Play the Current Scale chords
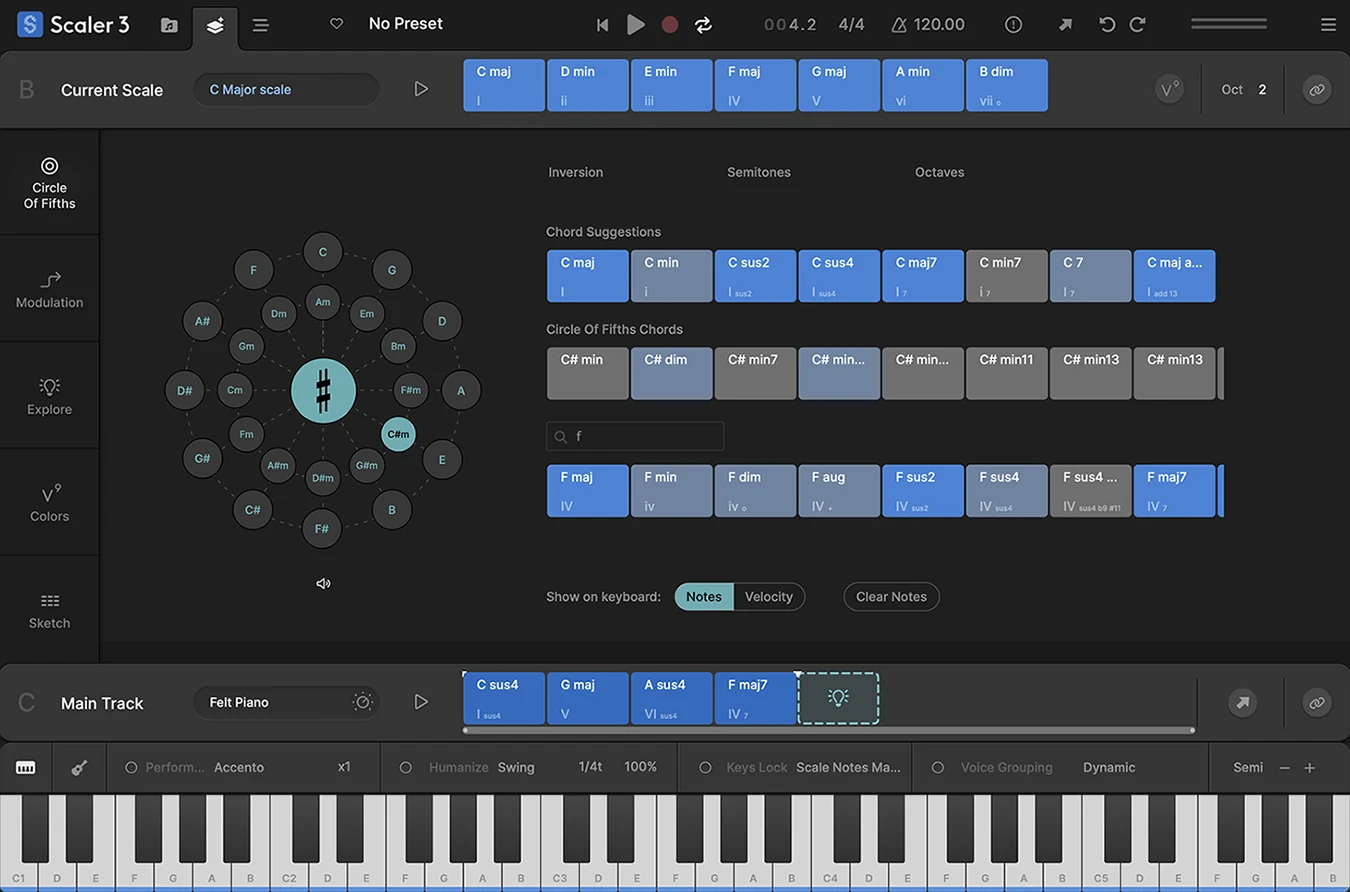Screen dimensions: 1350x892 (421, 89)
